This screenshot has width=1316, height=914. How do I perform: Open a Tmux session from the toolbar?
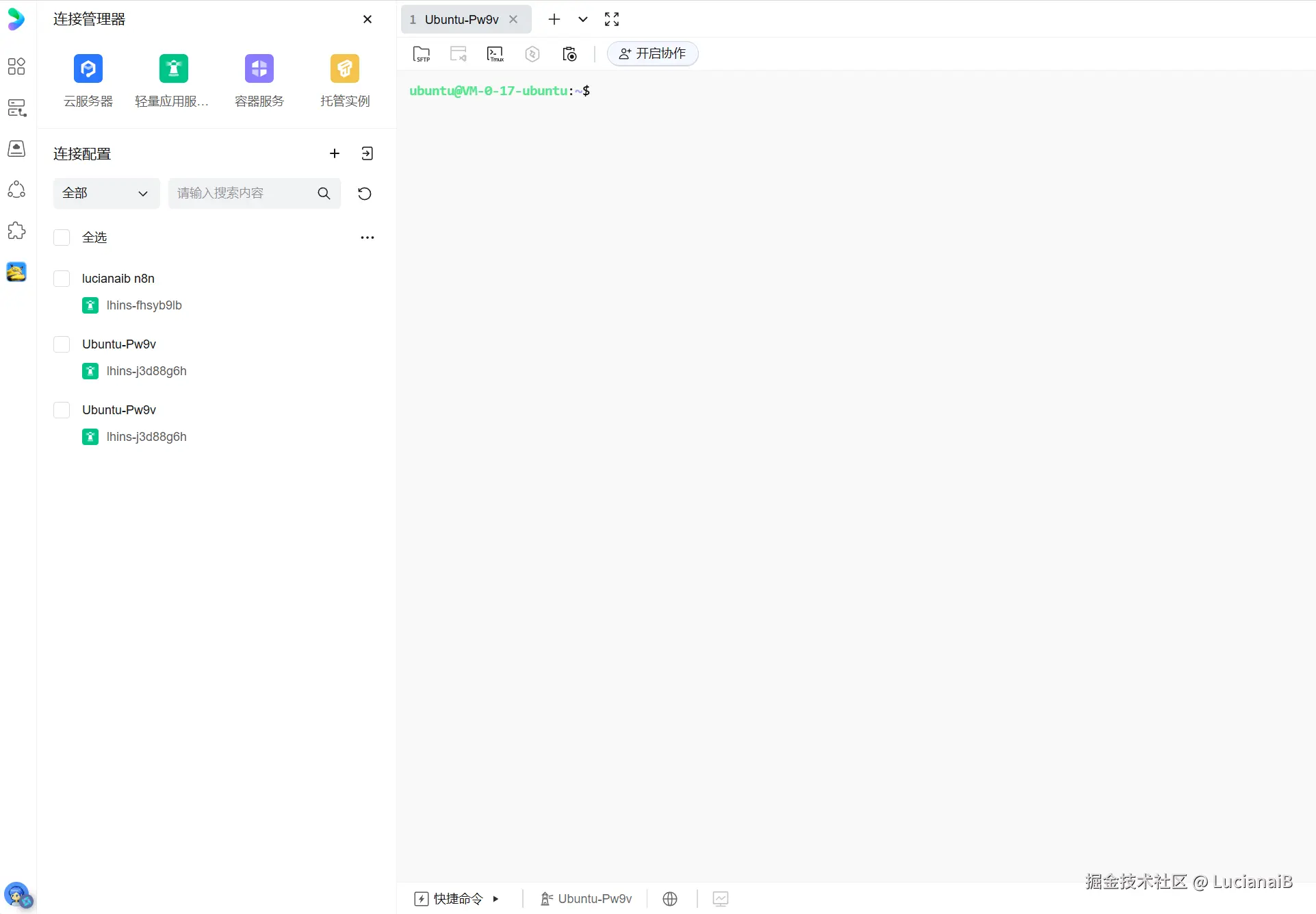494,53
